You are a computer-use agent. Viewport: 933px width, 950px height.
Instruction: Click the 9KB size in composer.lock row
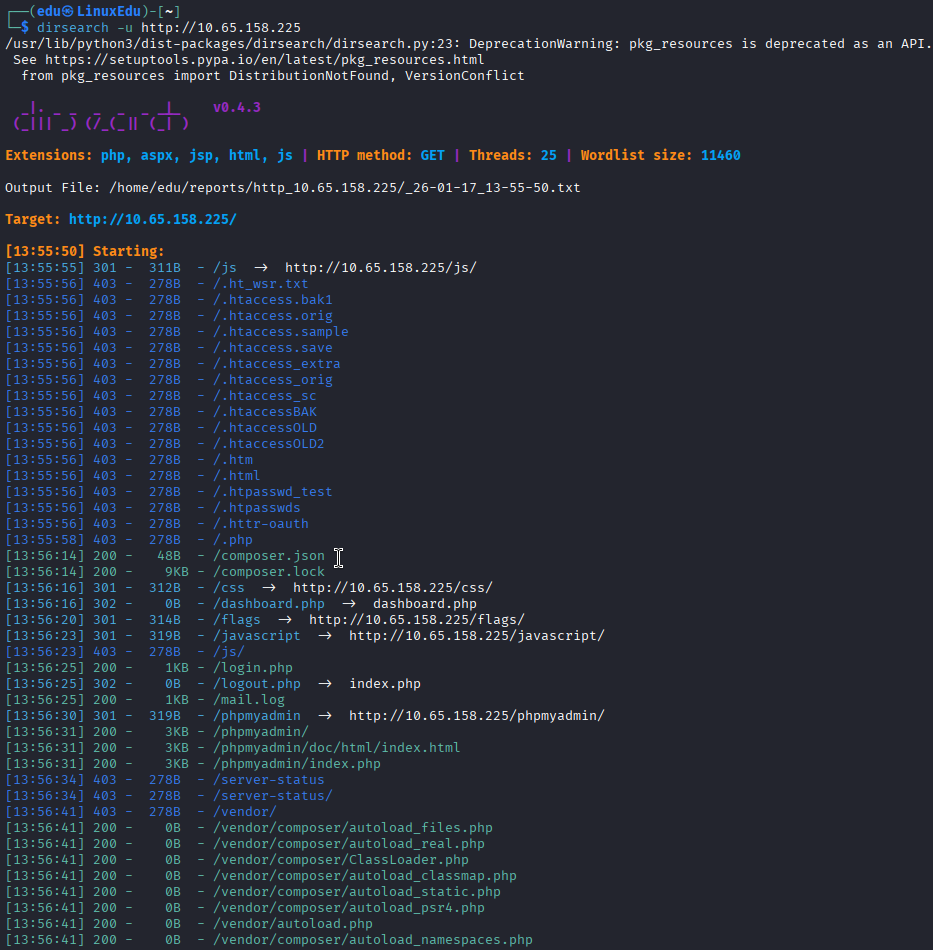click(177, 572)
